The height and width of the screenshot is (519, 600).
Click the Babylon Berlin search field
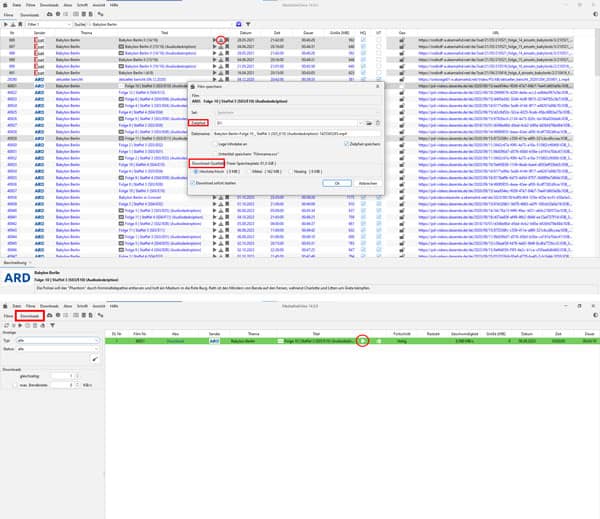pyautogui.click(x=161, y=24)
